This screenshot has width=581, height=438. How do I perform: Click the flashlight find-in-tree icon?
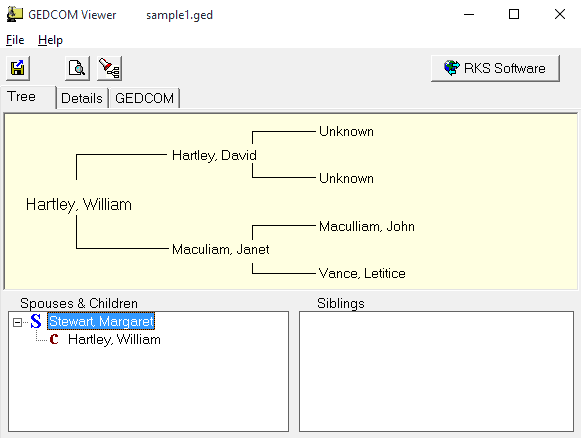coord(109,68)
